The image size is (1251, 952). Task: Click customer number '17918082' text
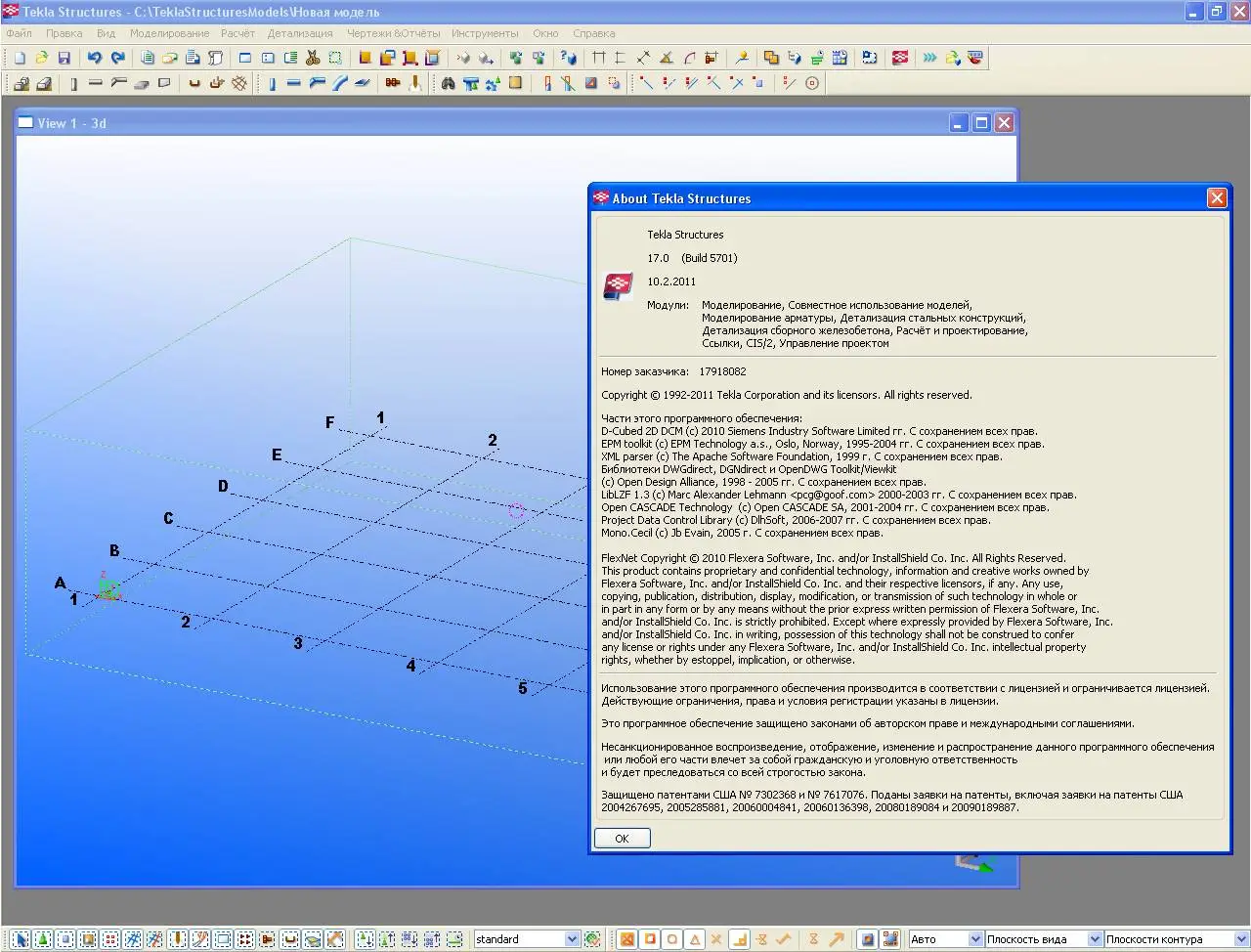[722, 371]
